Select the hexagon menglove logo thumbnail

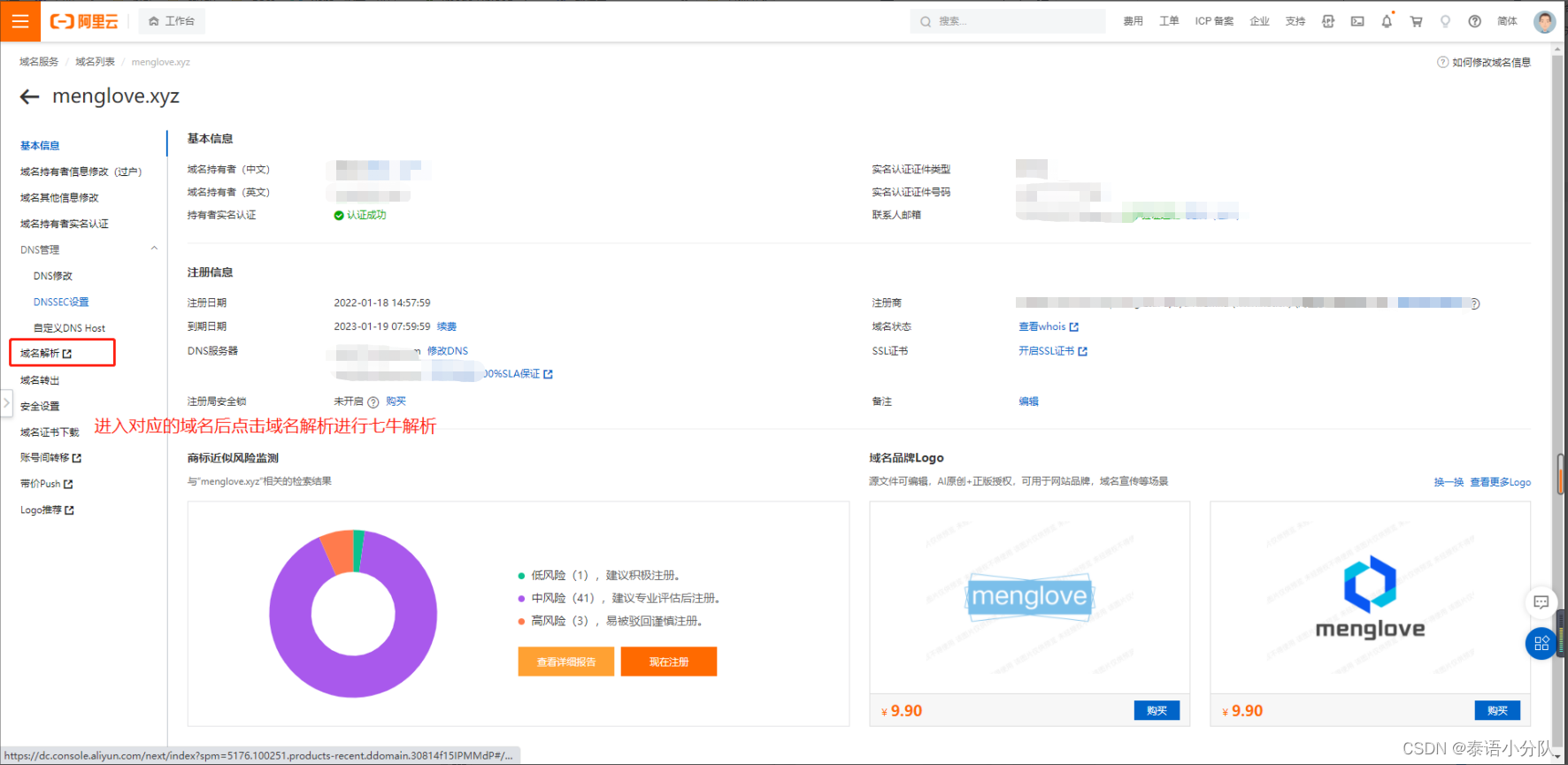1370,597
